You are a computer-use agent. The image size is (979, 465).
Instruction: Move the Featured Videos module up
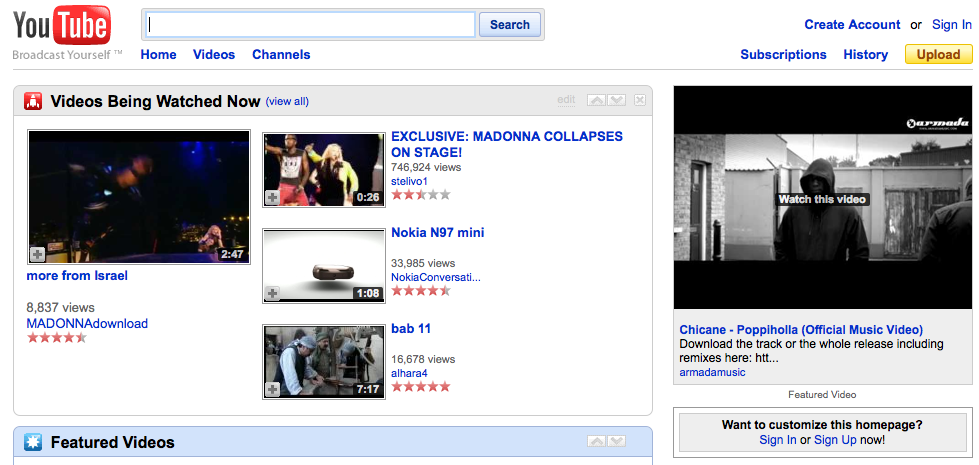(597, 441)
